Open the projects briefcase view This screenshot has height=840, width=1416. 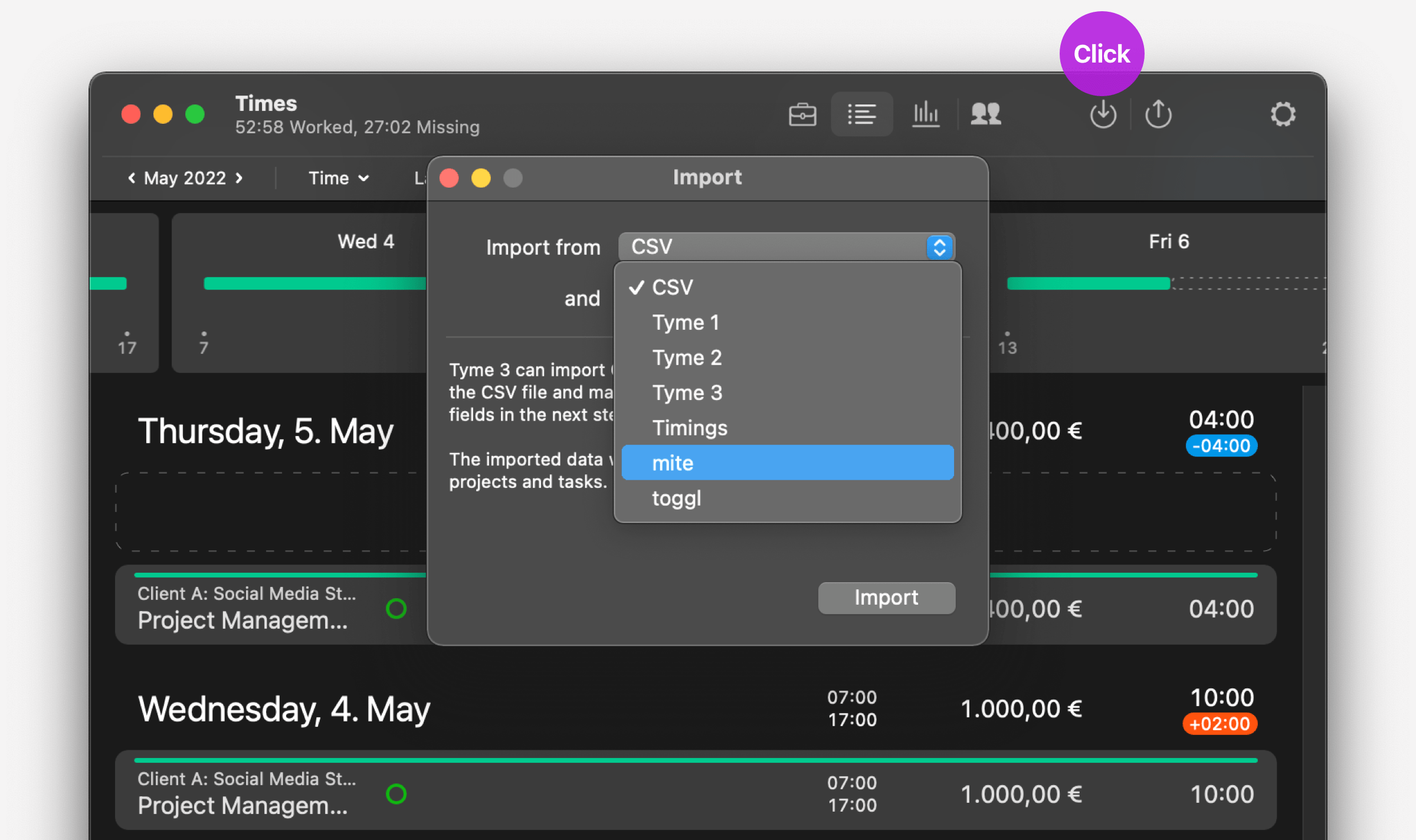click(802, 114)
